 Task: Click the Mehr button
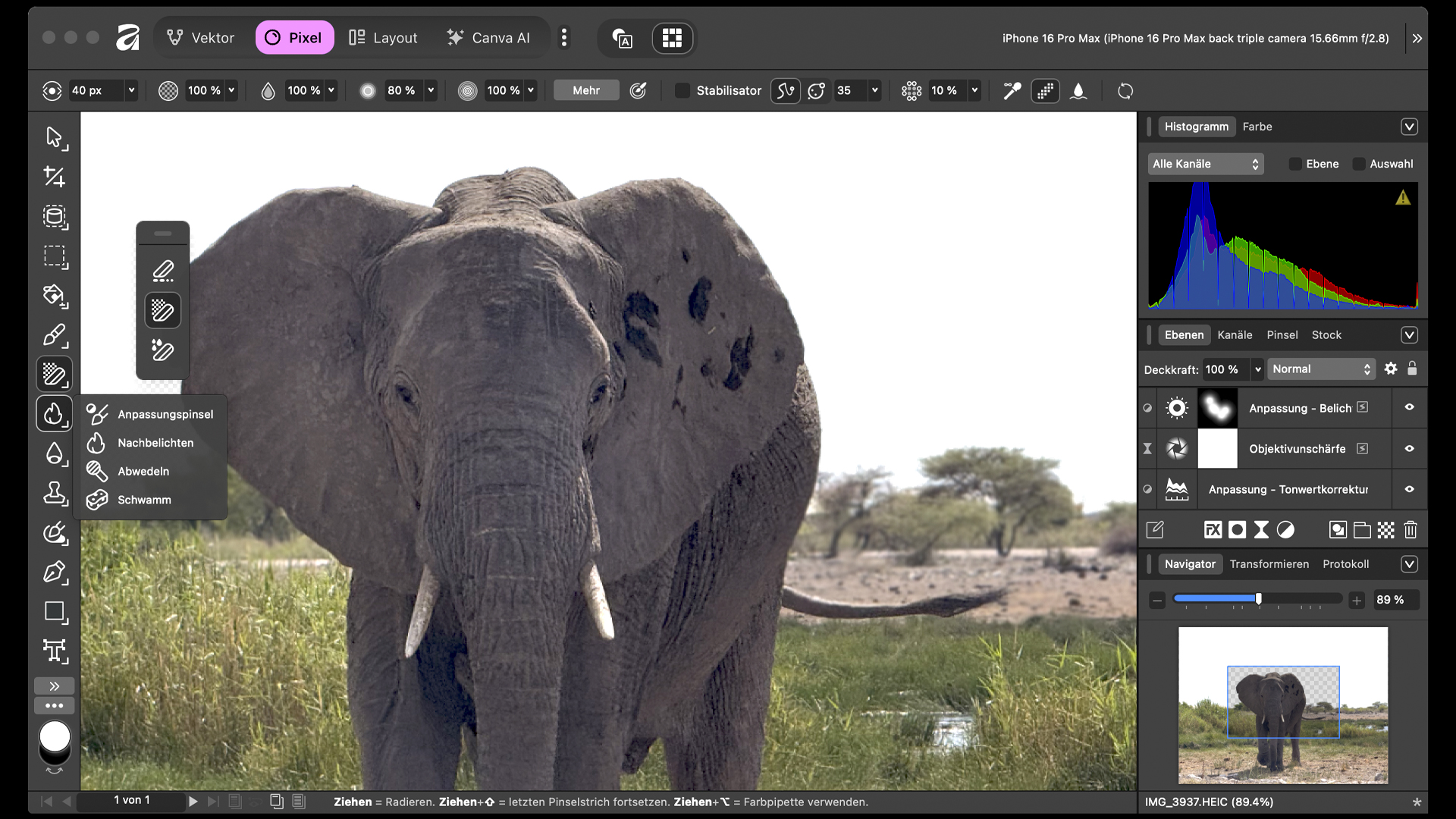click(585, 91)
